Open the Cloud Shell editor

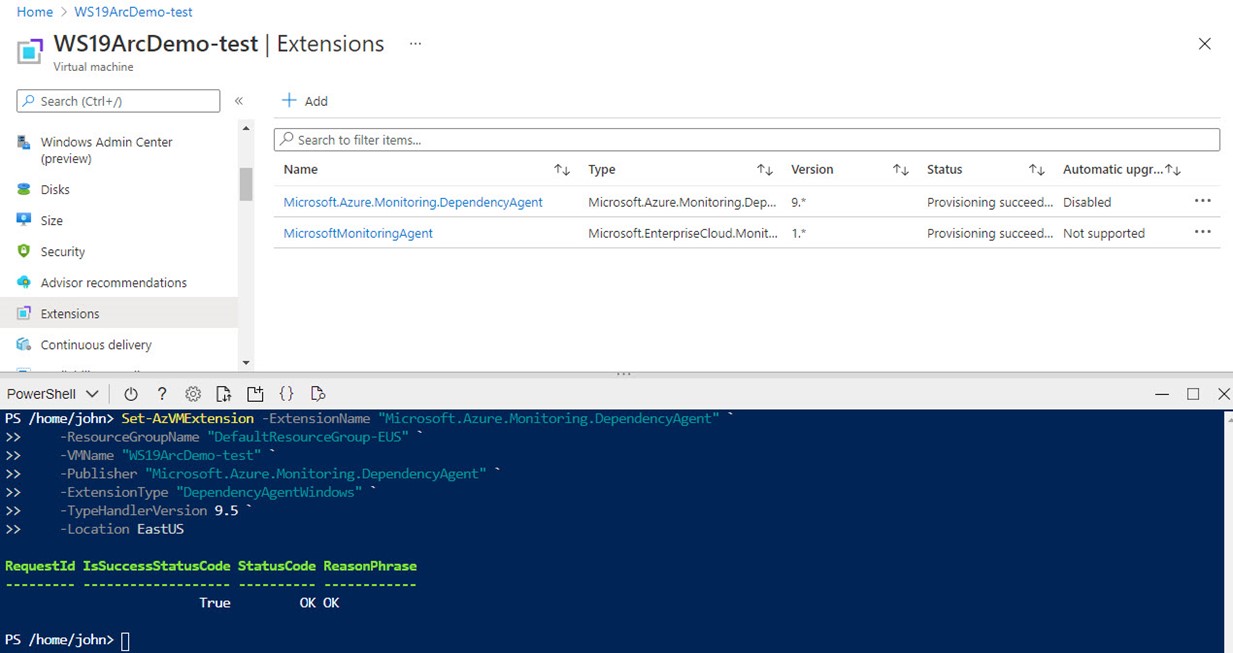(x=285, y=393)
